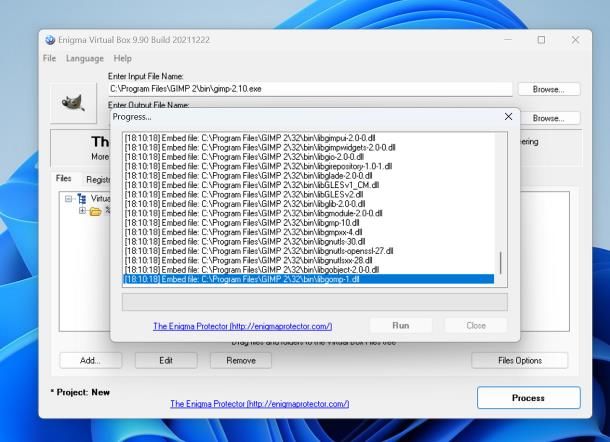Open the File menu
The height and width of the screenshot is (442, 610).
[x=49, y=58]
